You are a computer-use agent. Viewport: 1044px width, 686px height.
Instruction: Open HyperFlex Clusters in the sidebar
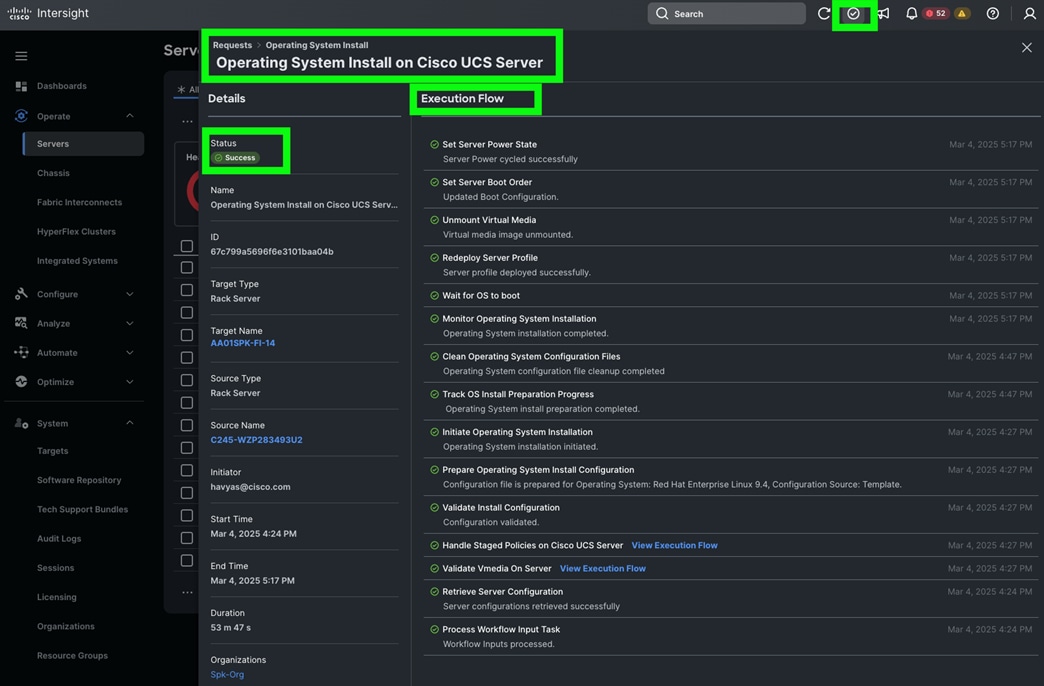pyautogui.click(x=76, y=232)
